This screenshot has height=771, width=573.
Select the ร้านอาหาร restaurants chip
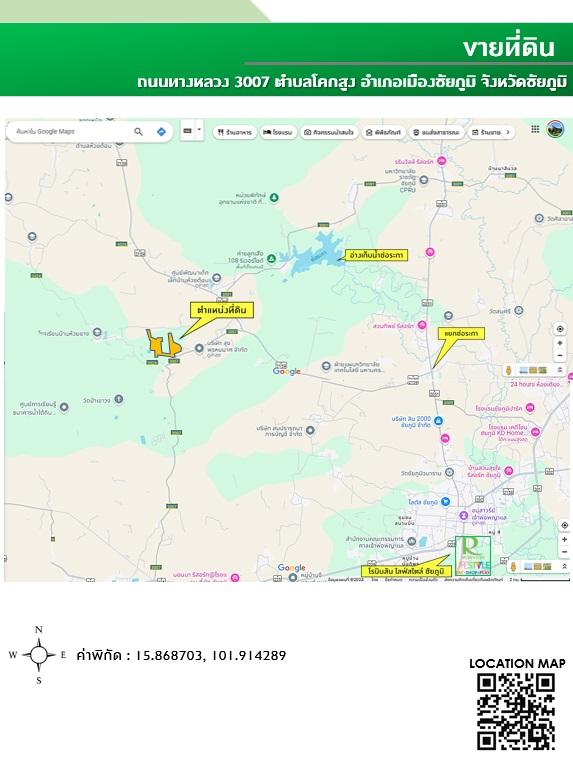(x=235, y=132)
